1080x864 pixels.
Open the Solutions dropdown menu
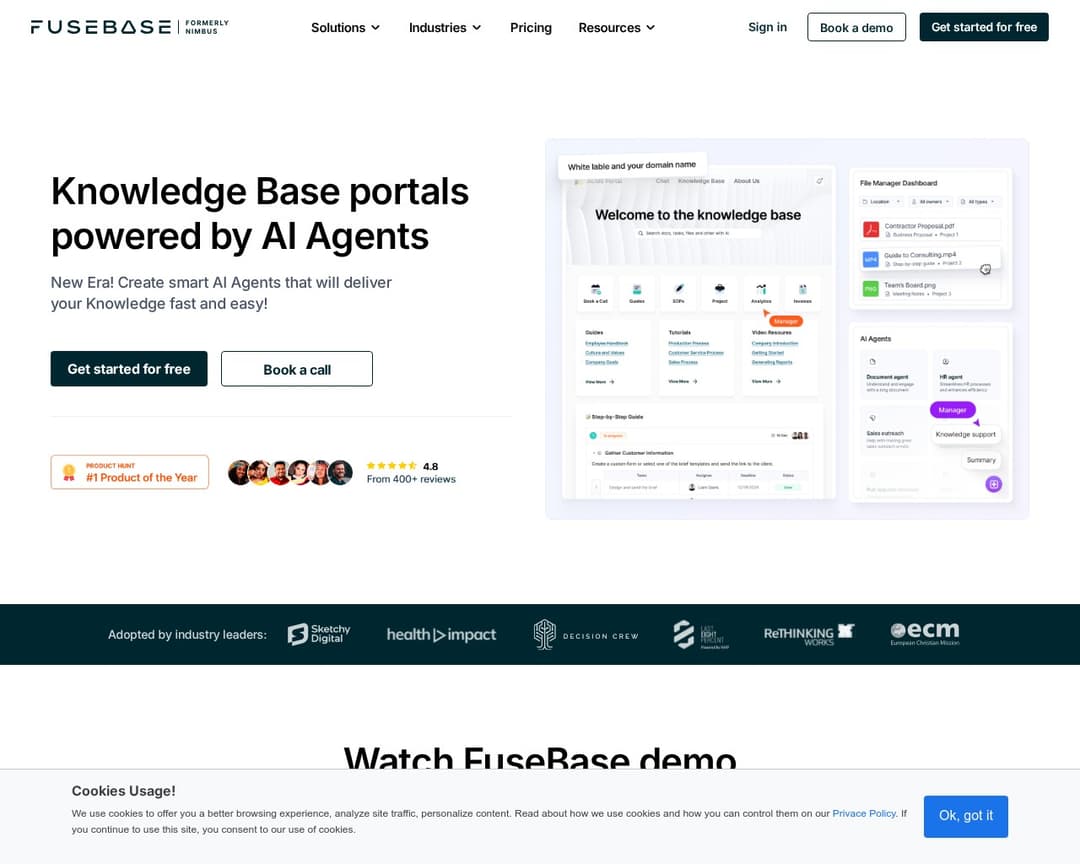[x=345, y=28]
